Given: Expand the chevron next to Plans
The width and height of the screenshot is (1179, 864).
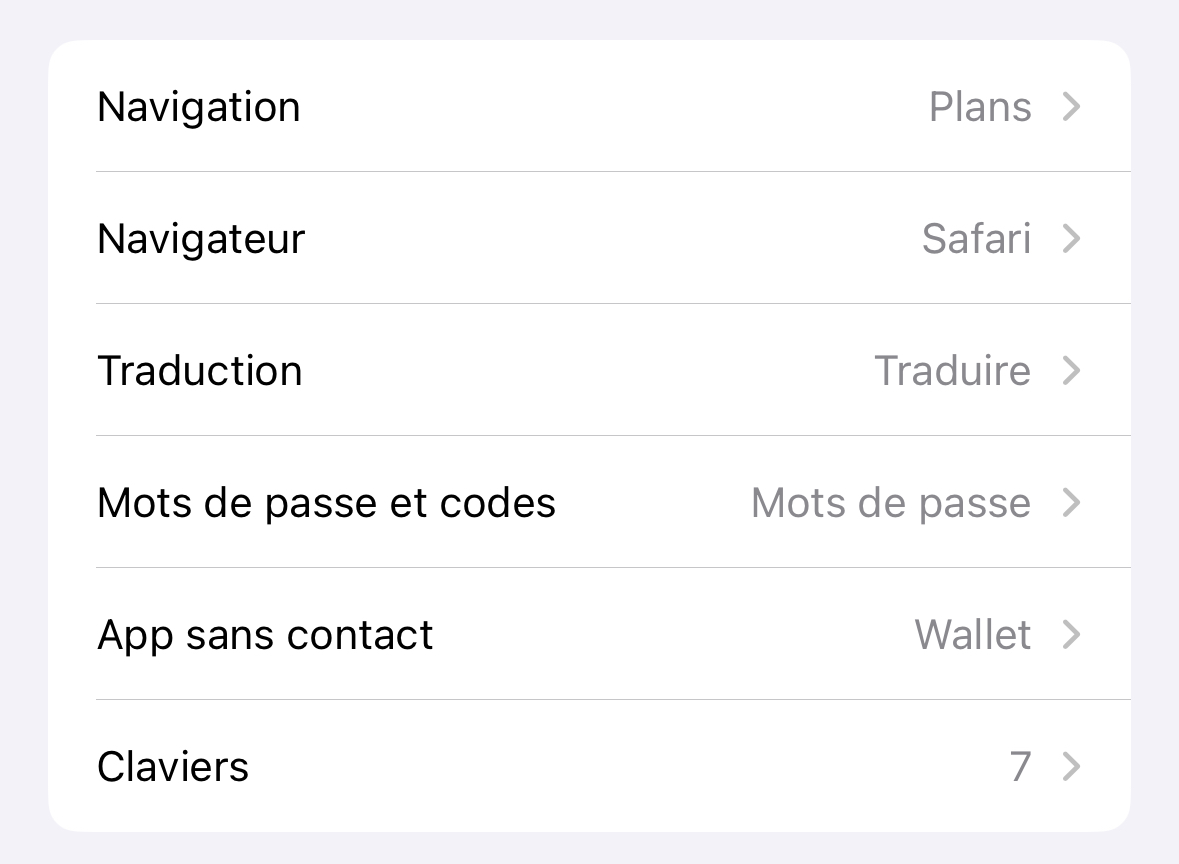Looking at the screenshot, I should tap(1071, 106).
